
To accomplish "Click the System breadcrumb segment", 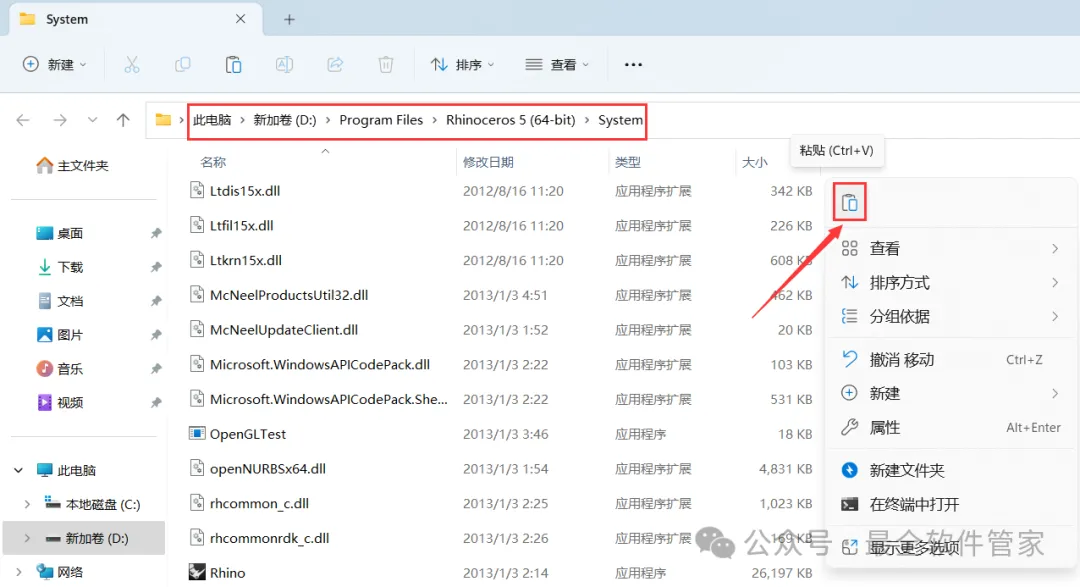I will point(620,120).
